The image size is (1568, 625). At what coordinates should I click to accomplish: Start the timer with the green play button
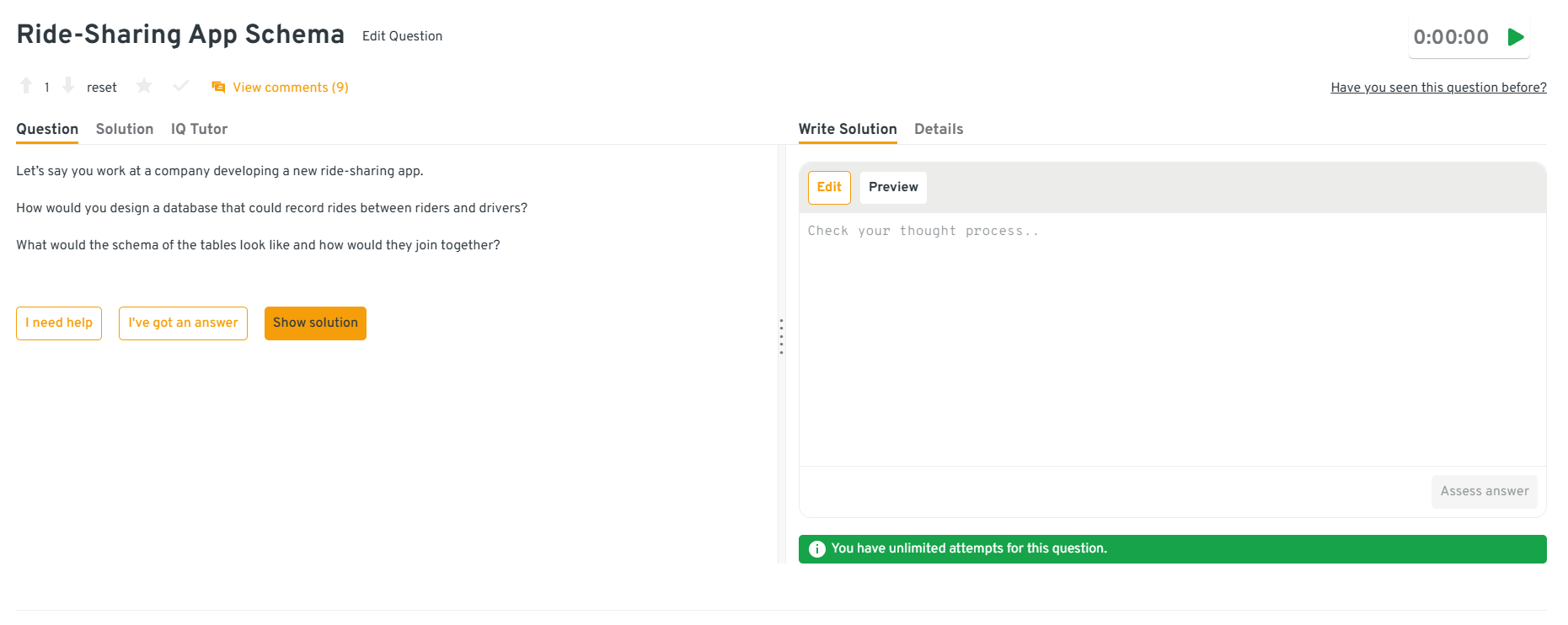(1516, 37)
